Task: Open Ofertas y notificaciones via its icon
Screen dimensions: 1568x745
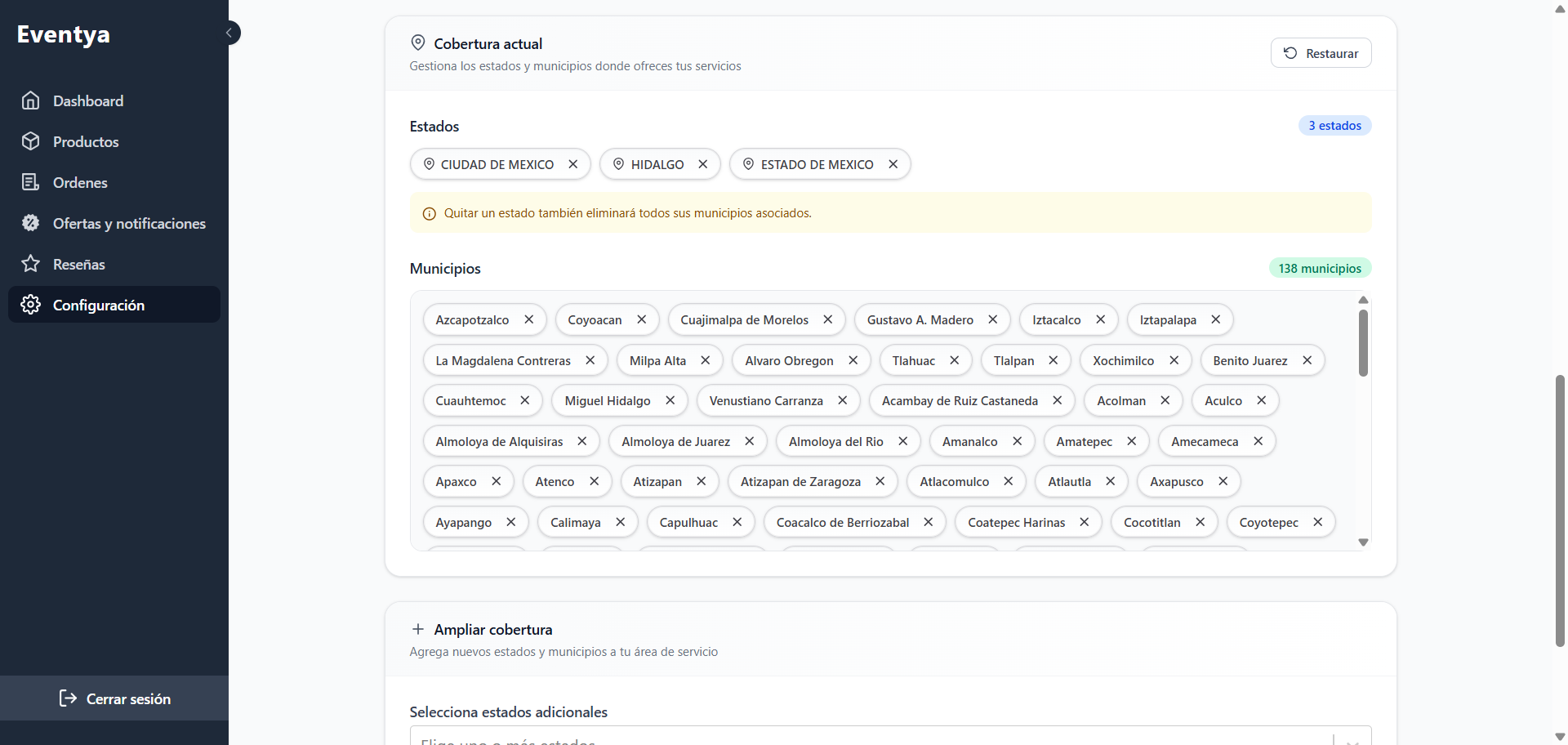Action: (30, 223)
